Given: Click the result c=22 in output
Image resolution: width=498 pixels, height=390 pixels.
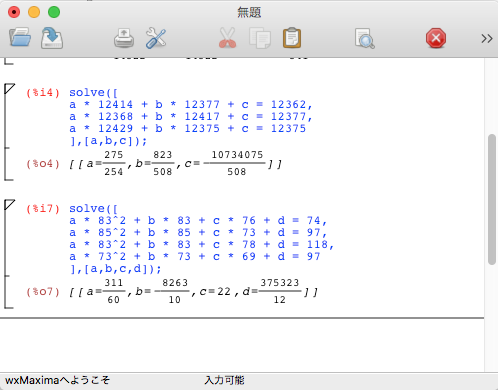Looking at the screenshot, I should pos(215,292).
